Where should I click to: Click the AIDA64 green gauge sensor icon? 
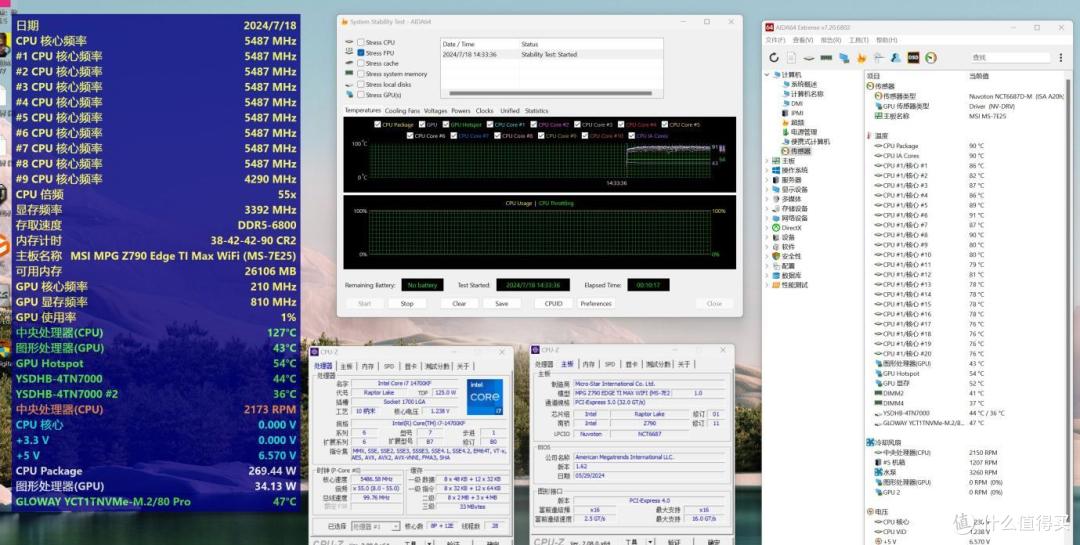pyautogui.click(x=931, y=58)
